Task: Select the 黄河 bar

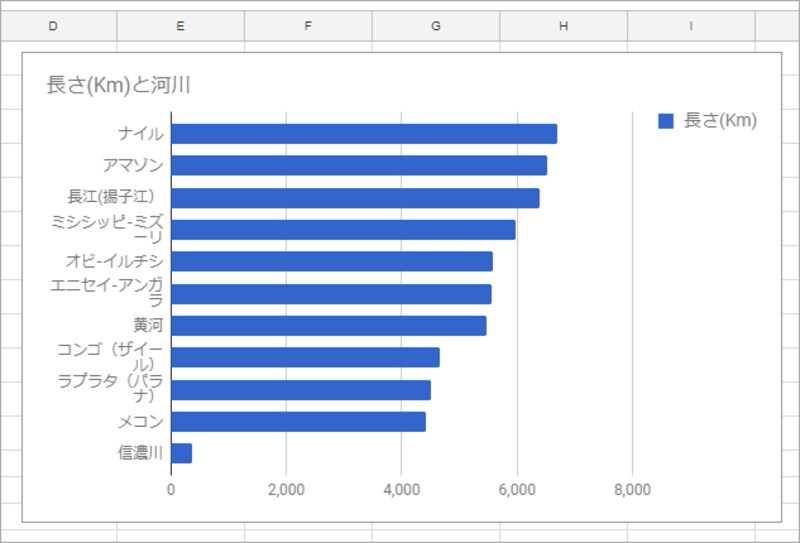Action: [329, 326]
